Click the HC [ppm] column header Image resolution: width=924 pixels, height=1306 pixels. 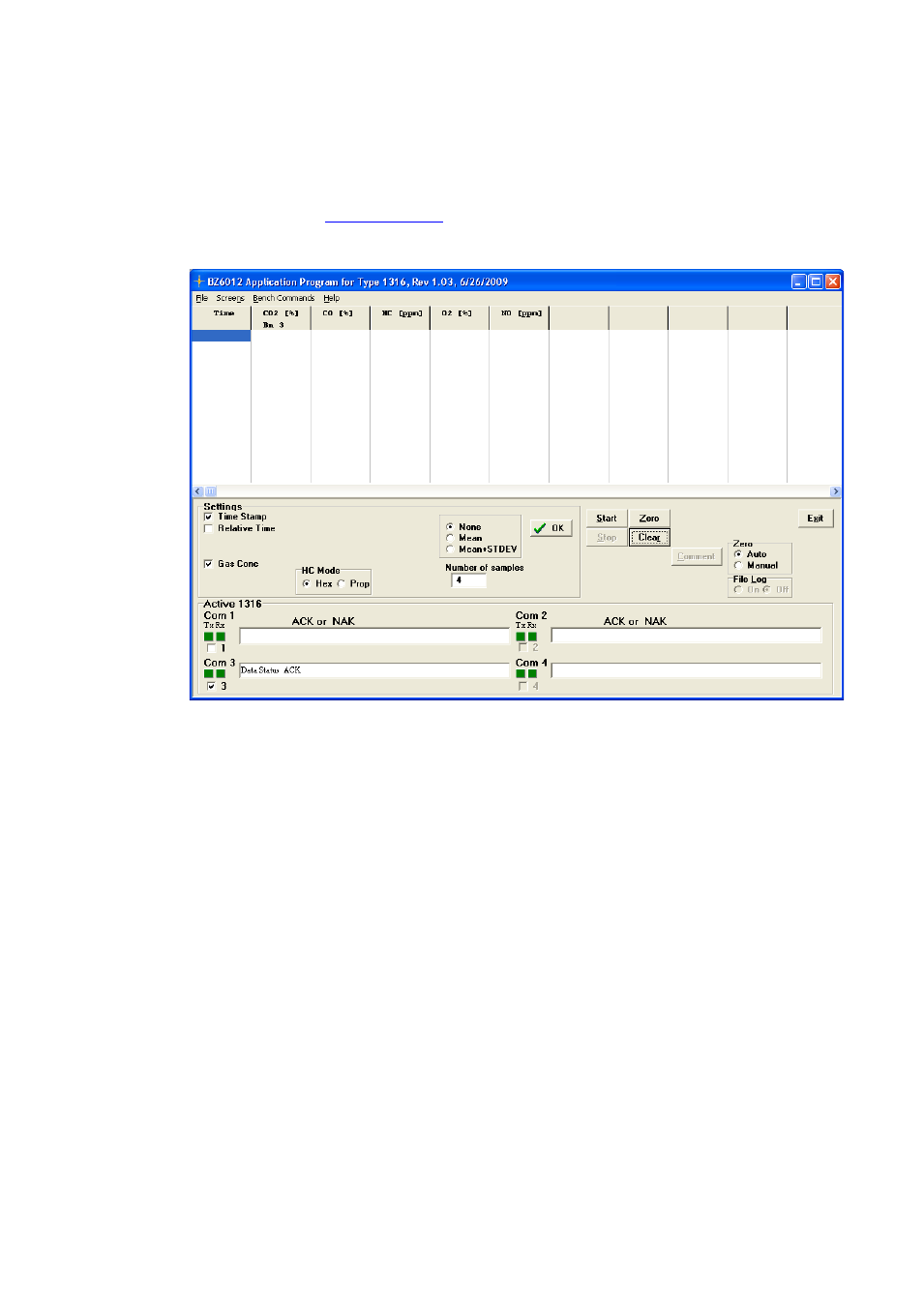pyautogui.click(x=401, y=318)
